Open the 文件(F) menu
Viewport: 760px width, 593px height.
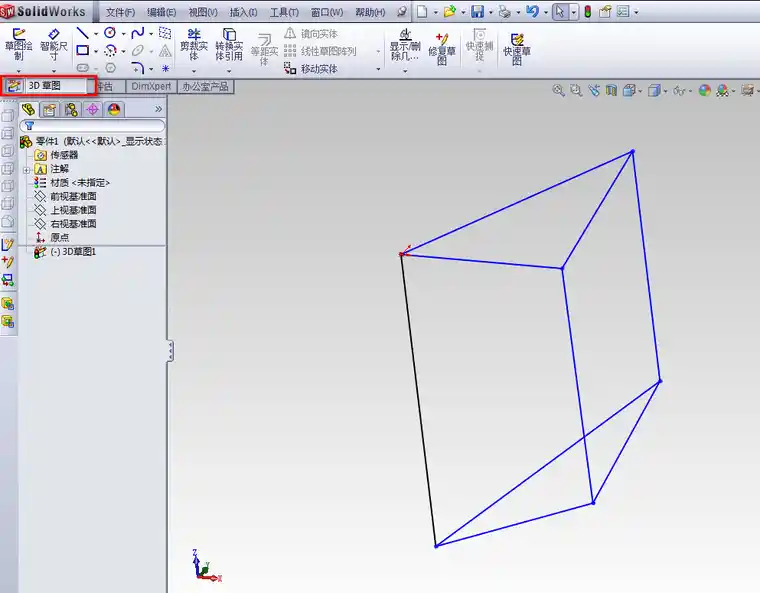pos(120,12)
